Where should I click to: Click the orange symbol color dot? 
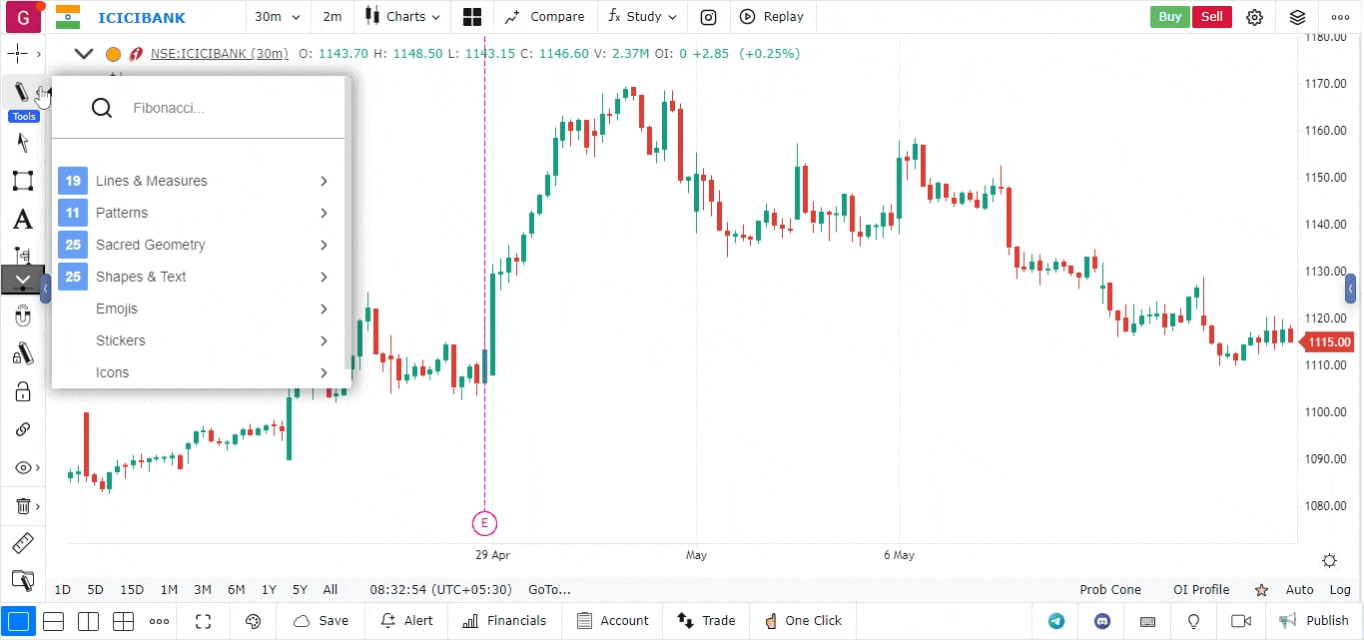113,54
